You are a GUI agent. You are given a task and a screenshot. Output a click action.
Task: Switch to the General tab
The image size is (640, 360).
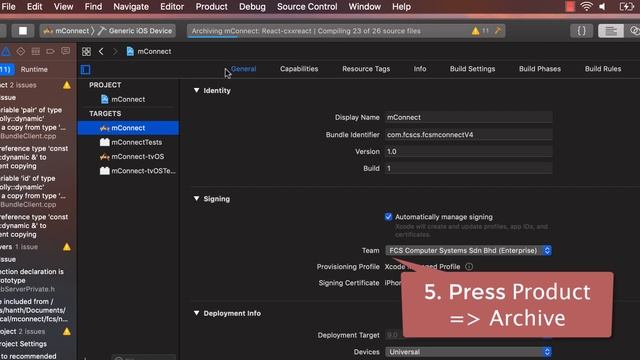(243, 69)
